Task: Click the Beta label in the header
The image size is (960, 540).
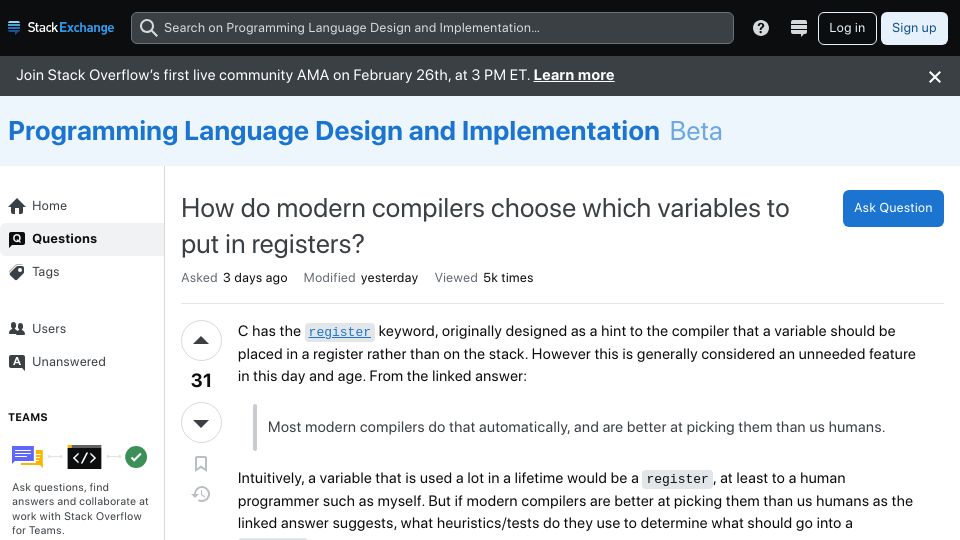Action: 696,131
